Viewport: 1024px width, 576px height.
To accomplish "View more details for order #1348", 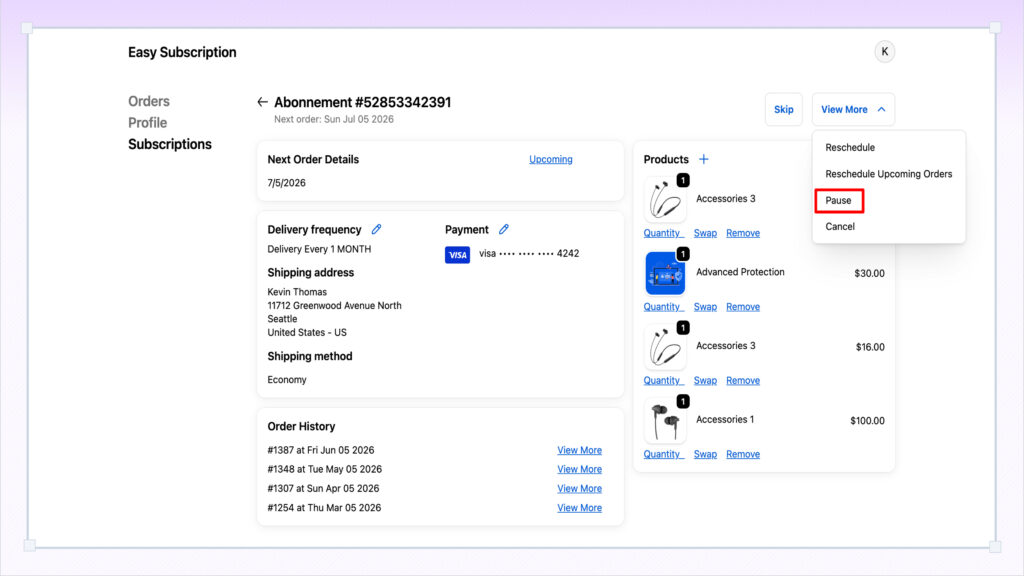I will pos(579,469).
